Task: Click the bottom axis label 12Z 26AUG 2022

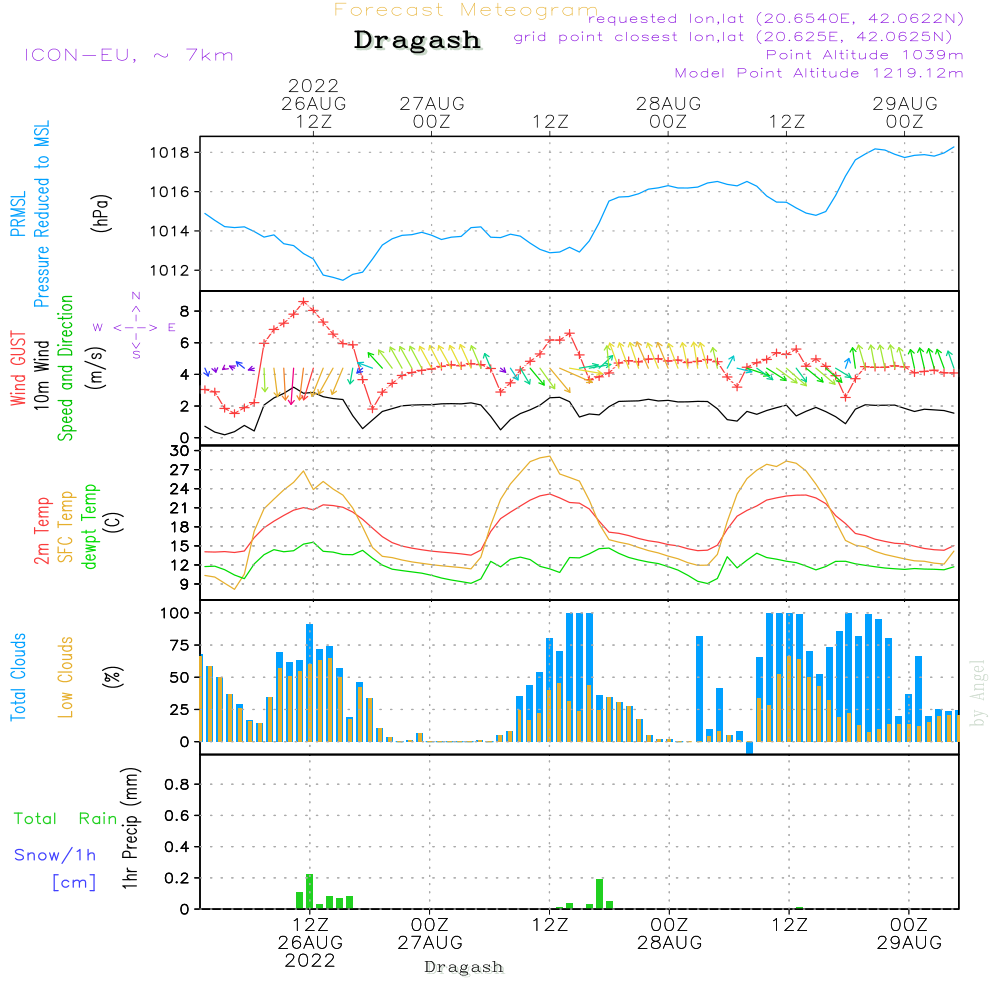Action: point(310,943)
